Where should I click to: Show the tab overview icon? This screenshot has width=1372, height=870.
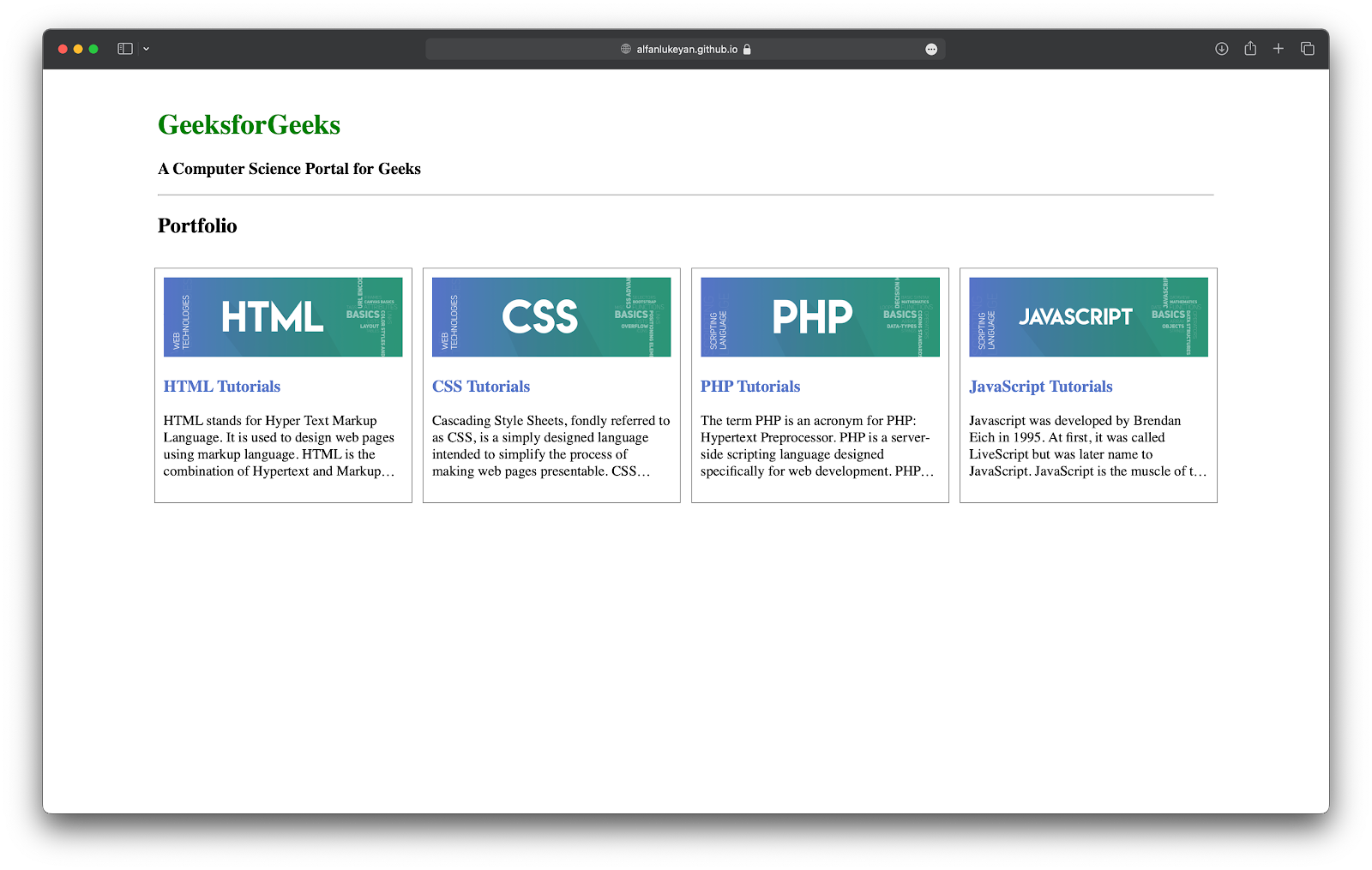pyautogui.click(x=1308, y=49)
